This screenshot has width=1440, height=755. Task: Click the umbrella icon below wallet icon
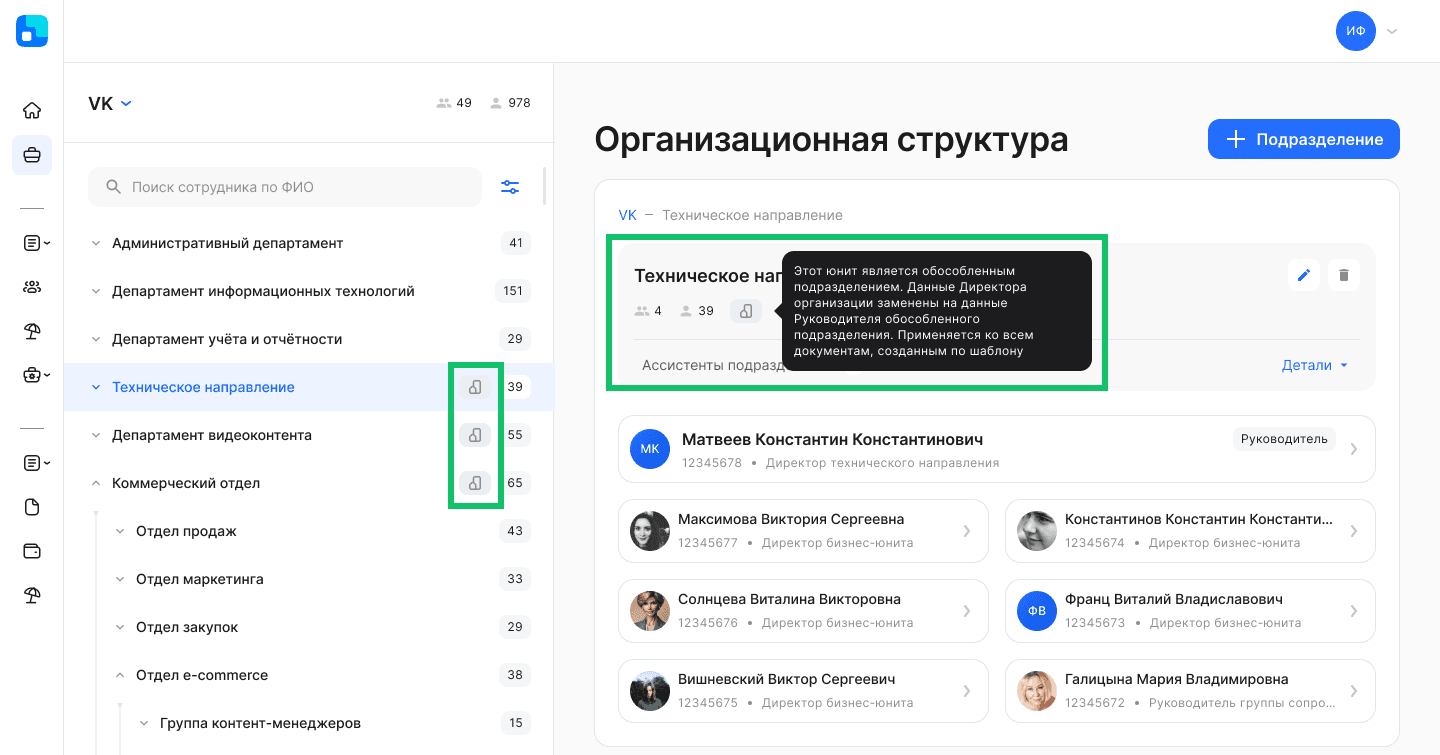pyautogui.click(x=32, y=596)
